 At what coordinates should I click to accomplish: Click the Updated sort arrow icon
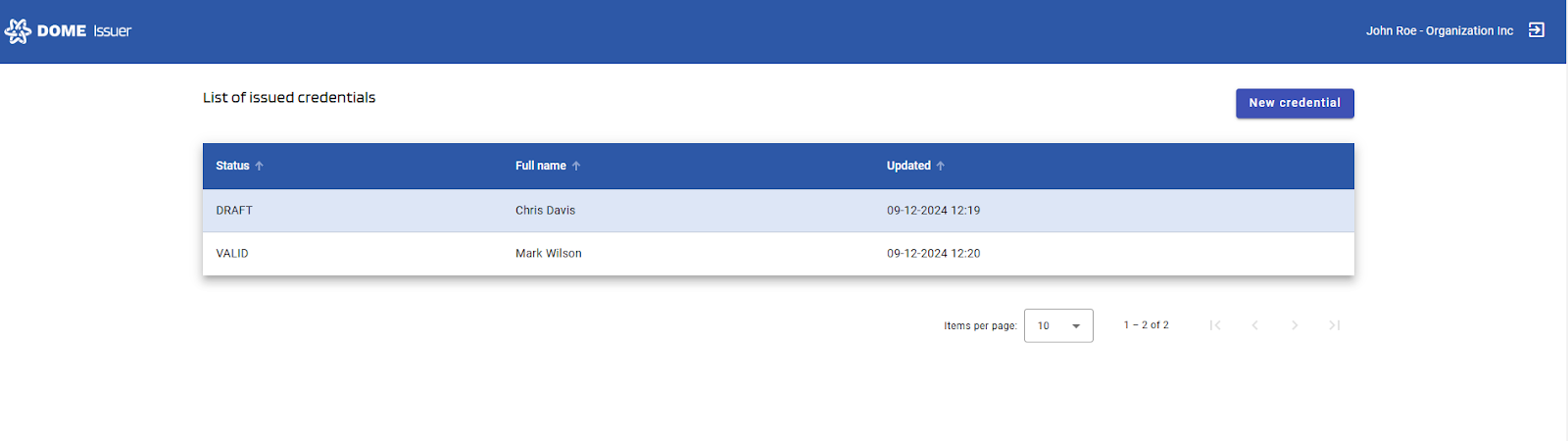pos(941,167)
